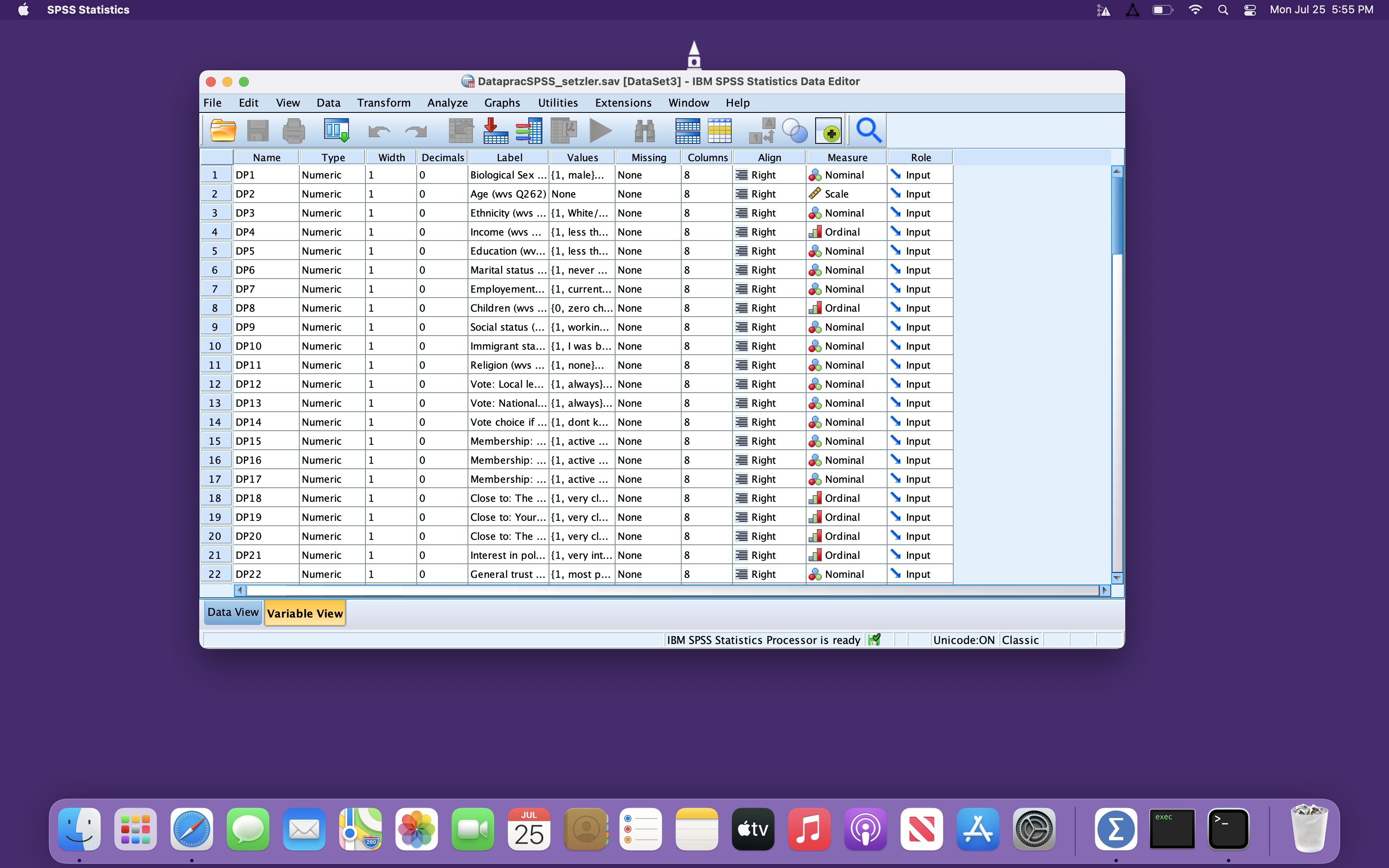
Task: Click the Recall recent dialogs icon
Action: [337, 131]
